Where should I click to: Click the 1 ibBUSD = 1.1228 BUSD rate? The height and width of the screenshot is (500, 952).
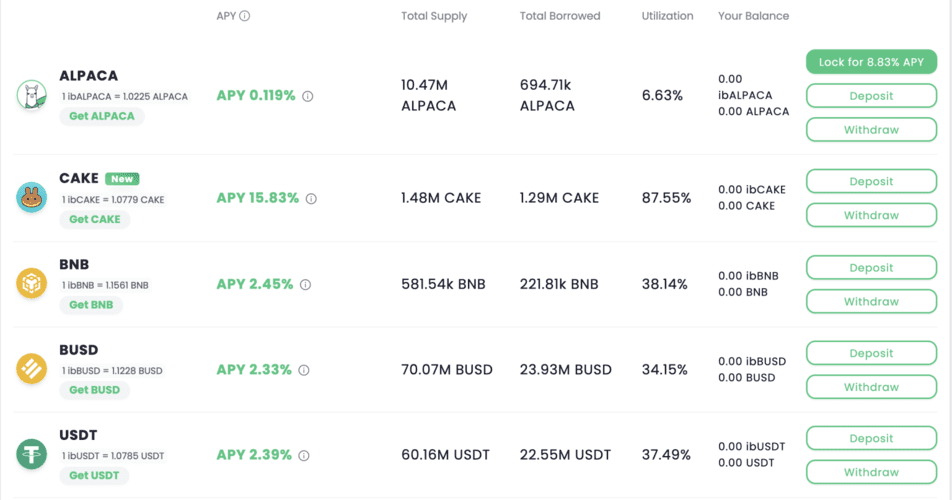click(x=112, y=371)
